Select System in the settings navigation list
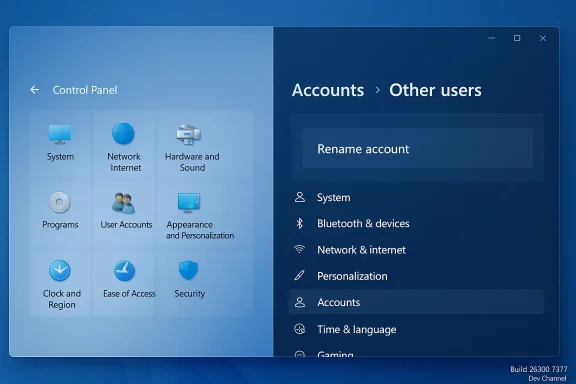576x384 pixels. [x=416, y=197]
